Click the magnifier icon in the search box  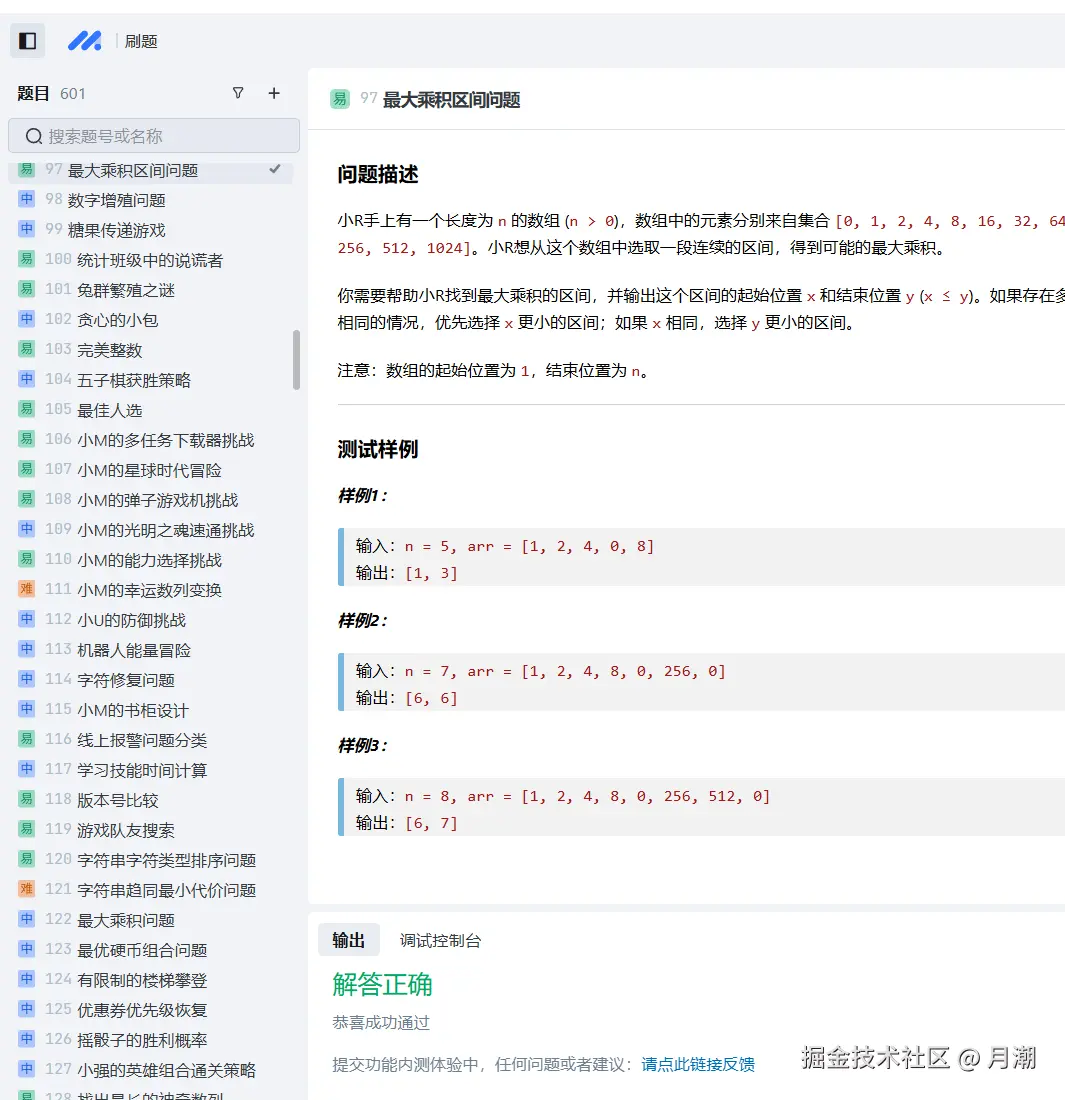[x=34, y=135]
